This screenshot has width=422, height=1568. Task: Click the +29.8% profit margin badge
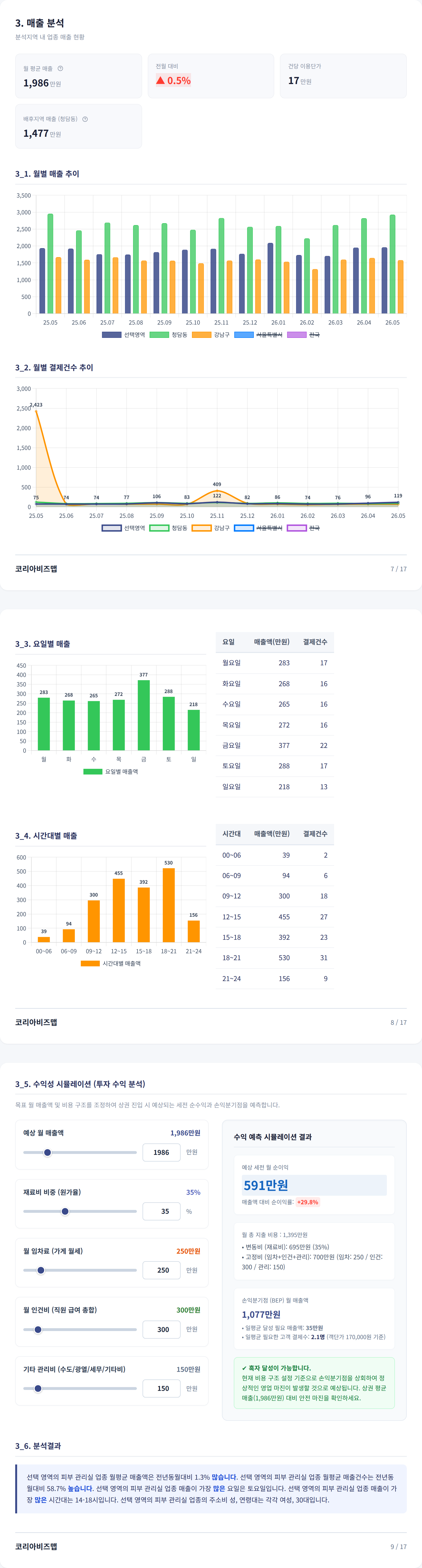307,1202
